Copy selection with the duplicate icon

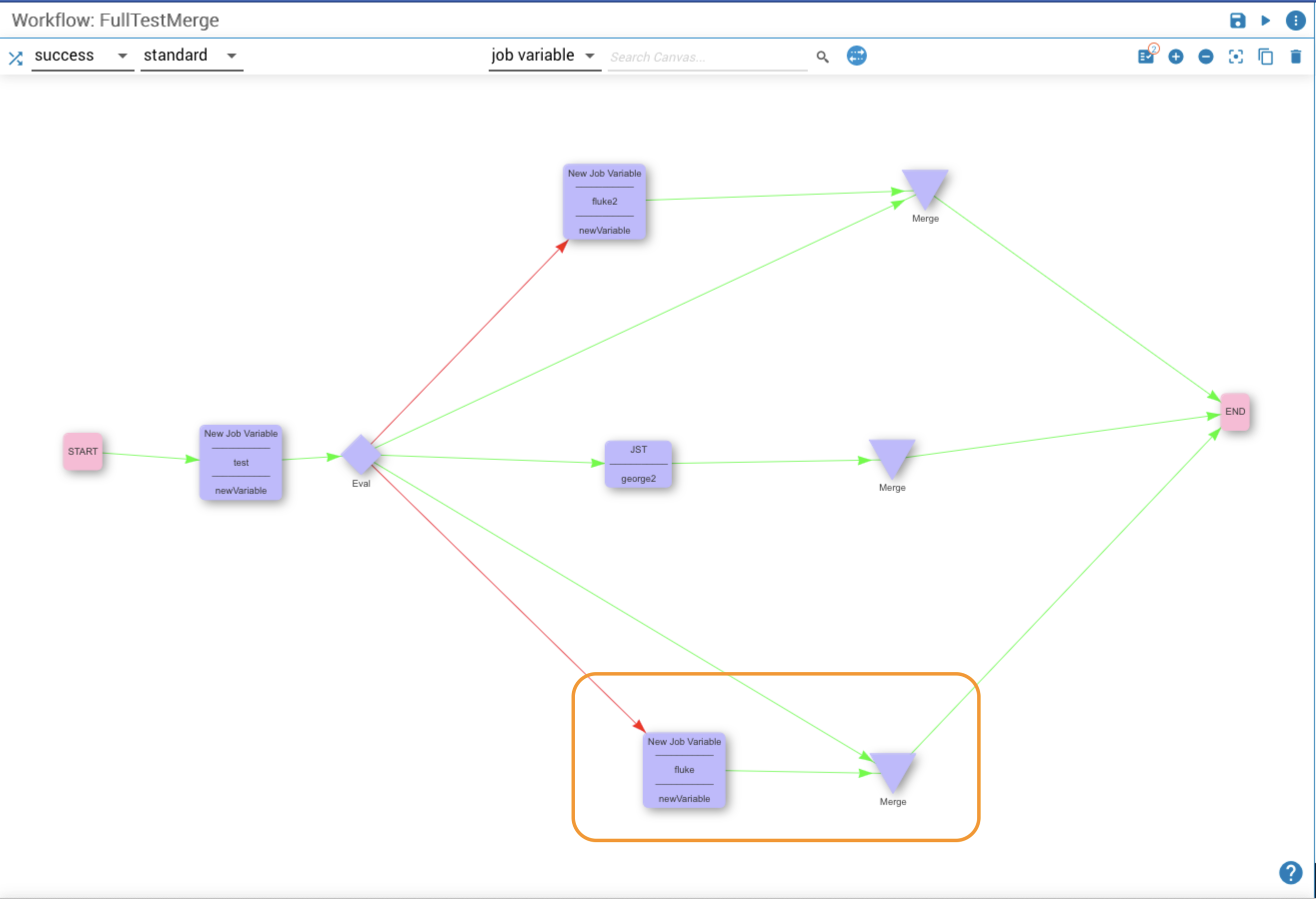[x=1265, y=57]
